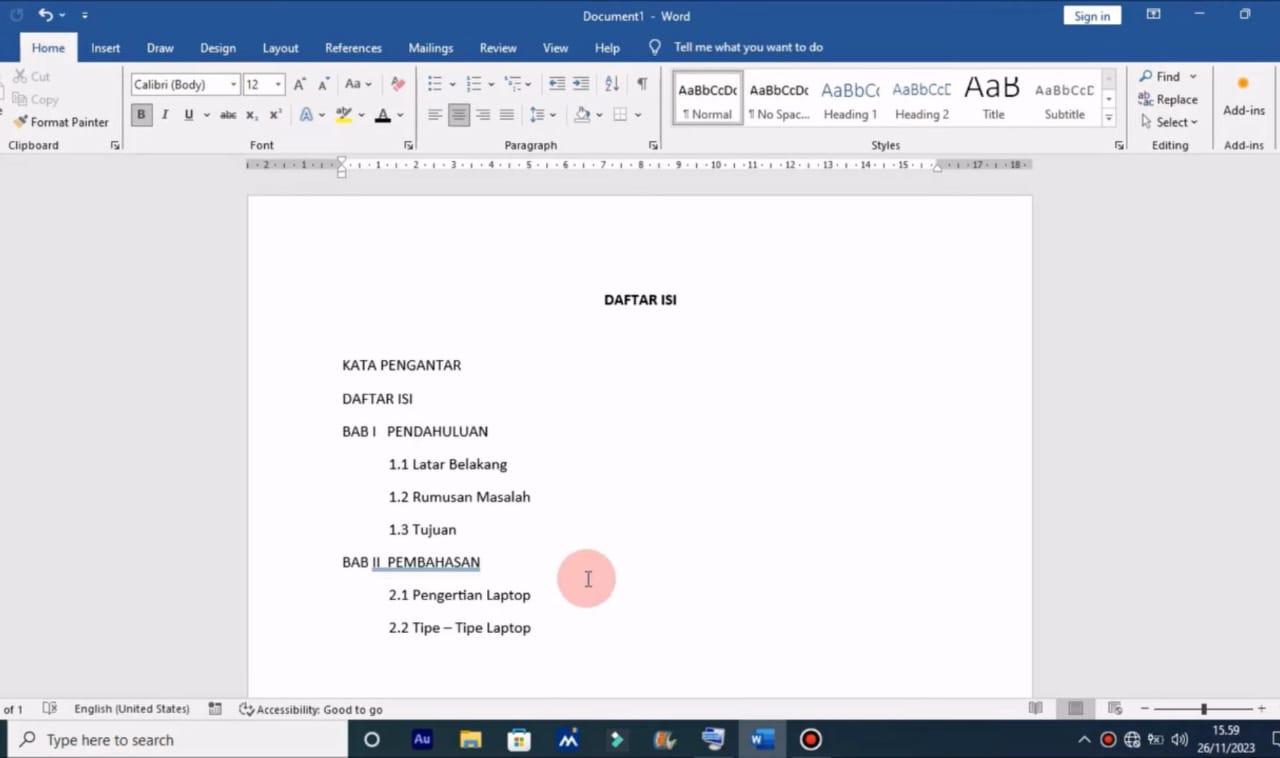
Task: Toggle Italic formatting
Action: point(165,115)
